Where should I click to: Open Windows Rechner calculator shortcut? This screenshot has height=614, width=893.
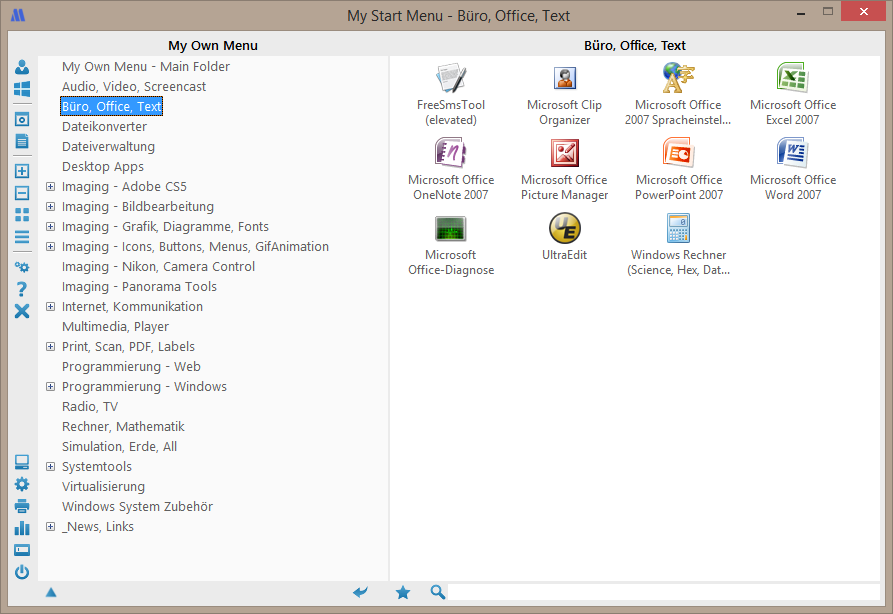678,245
